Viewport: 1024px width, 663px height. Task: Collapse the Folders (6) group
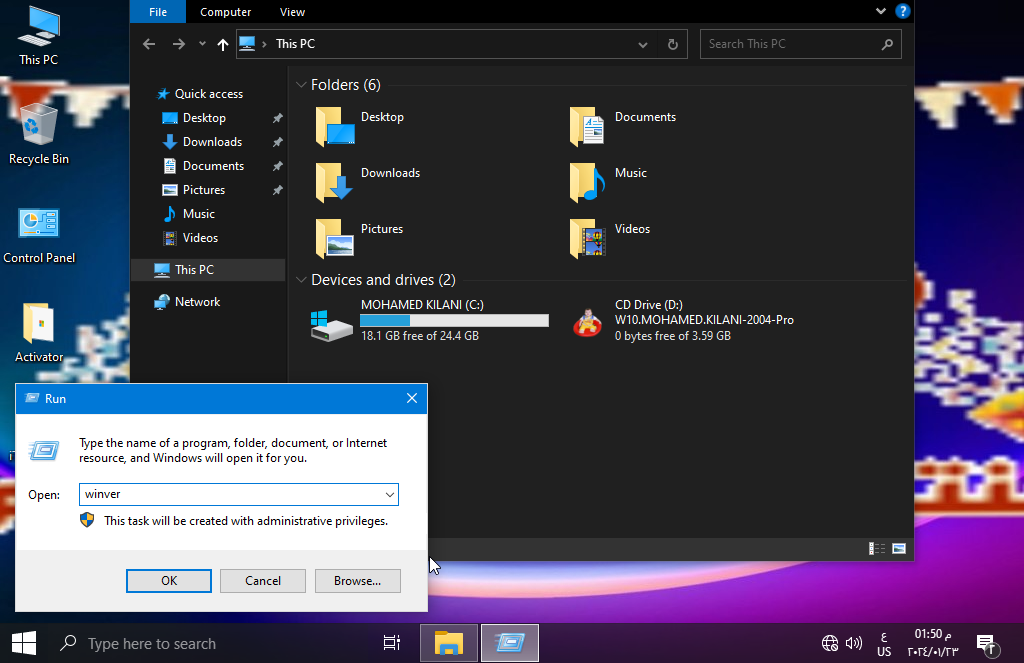point(301,85)
